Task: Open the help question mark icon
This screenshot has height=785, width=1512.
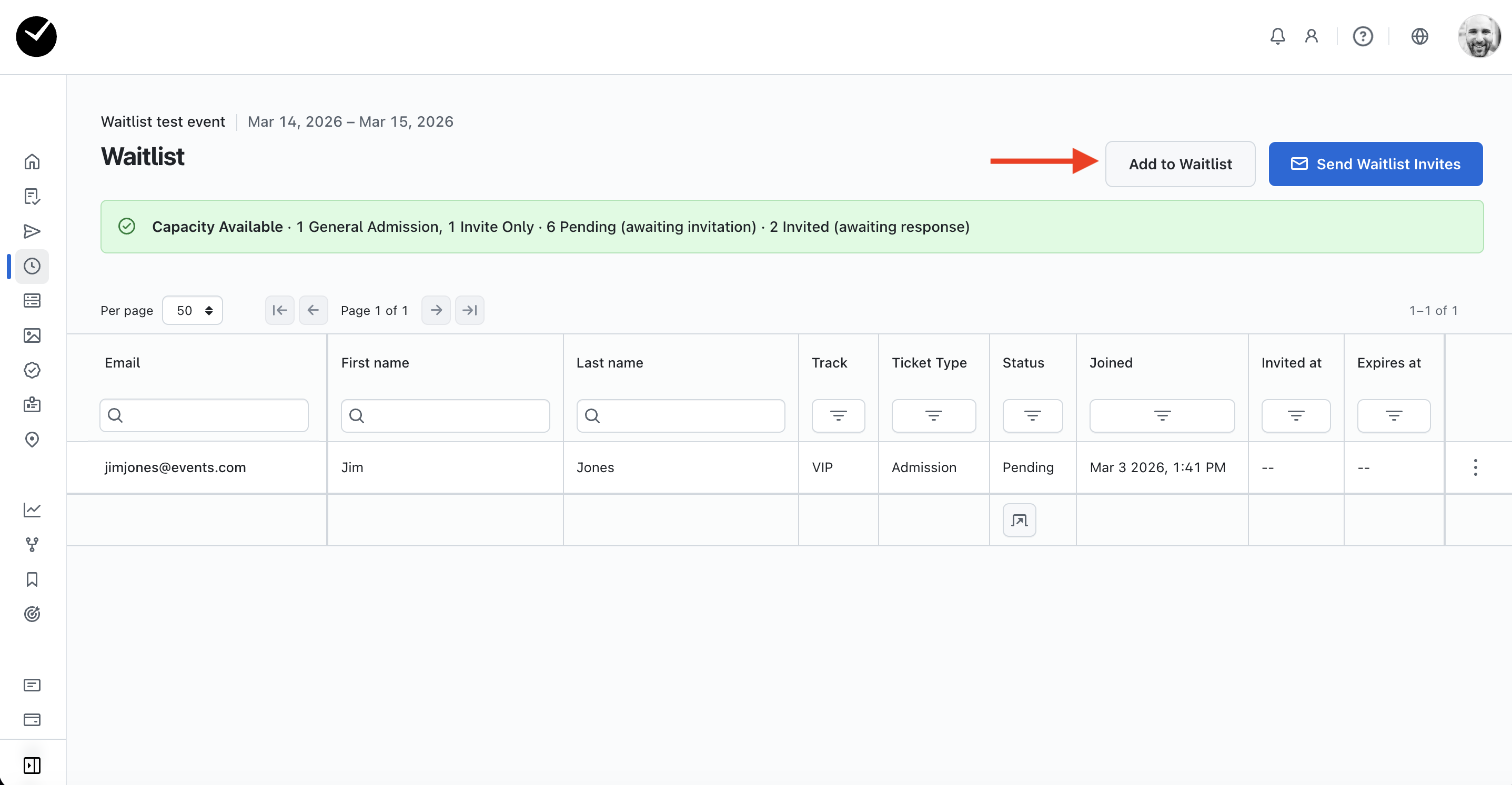Action: (1363, 36)
